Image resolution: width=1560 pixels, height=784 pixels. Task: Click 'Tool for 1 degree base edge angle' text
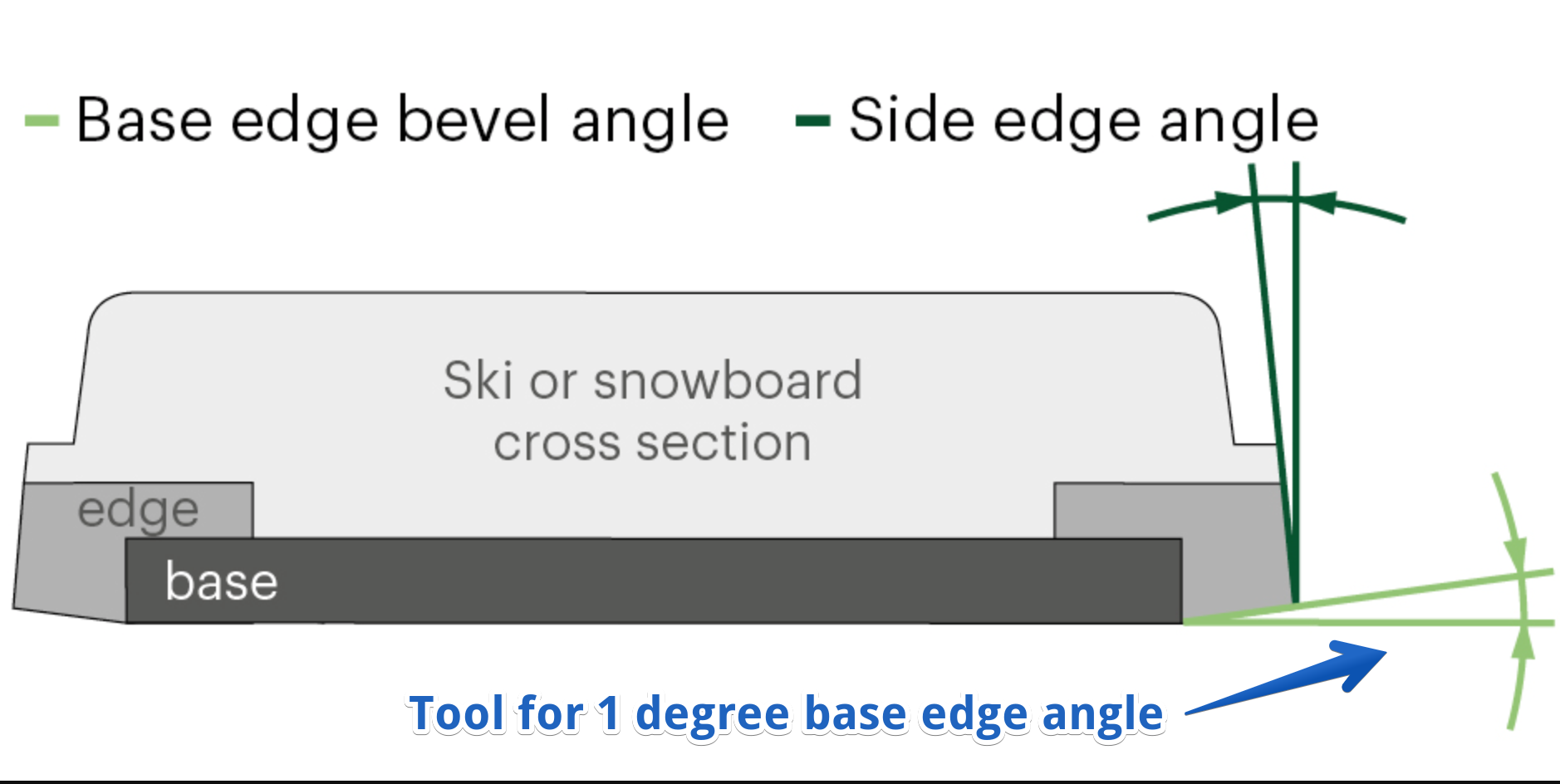click(786, 714)
